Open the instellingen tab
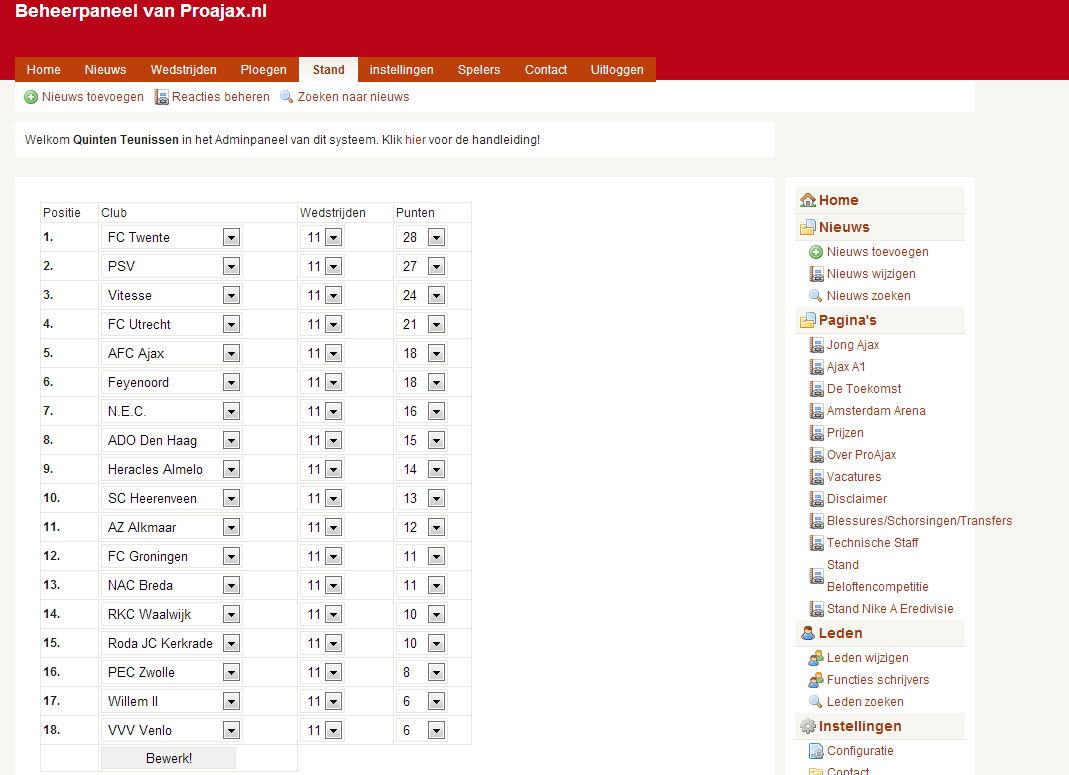Screen dimensions: 1069x775 402,70
